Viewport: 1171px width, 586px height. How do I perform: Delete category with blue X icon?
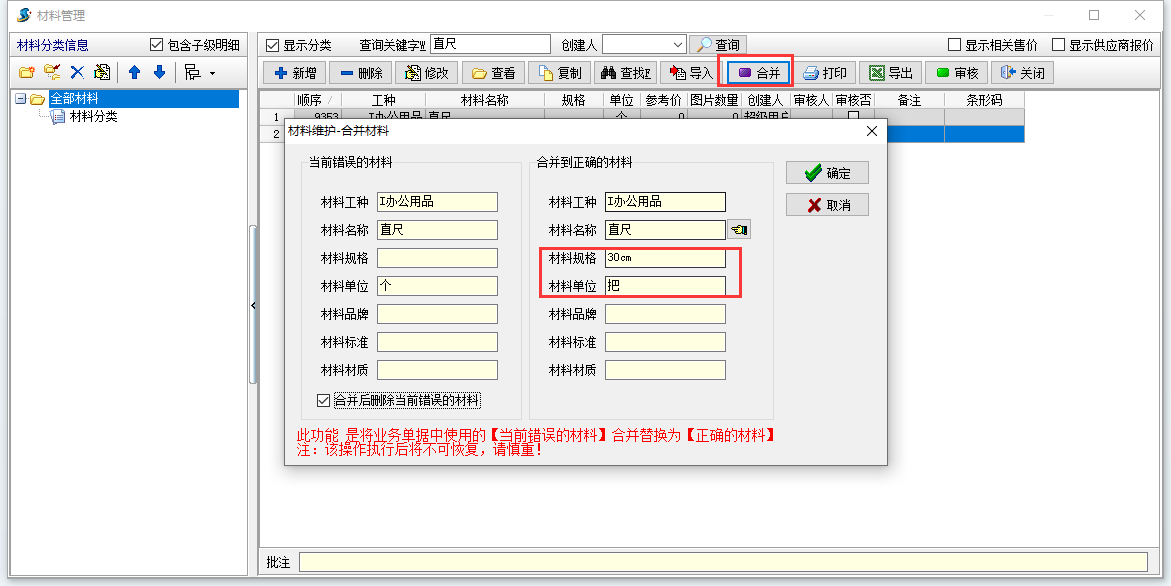[77, 72]
